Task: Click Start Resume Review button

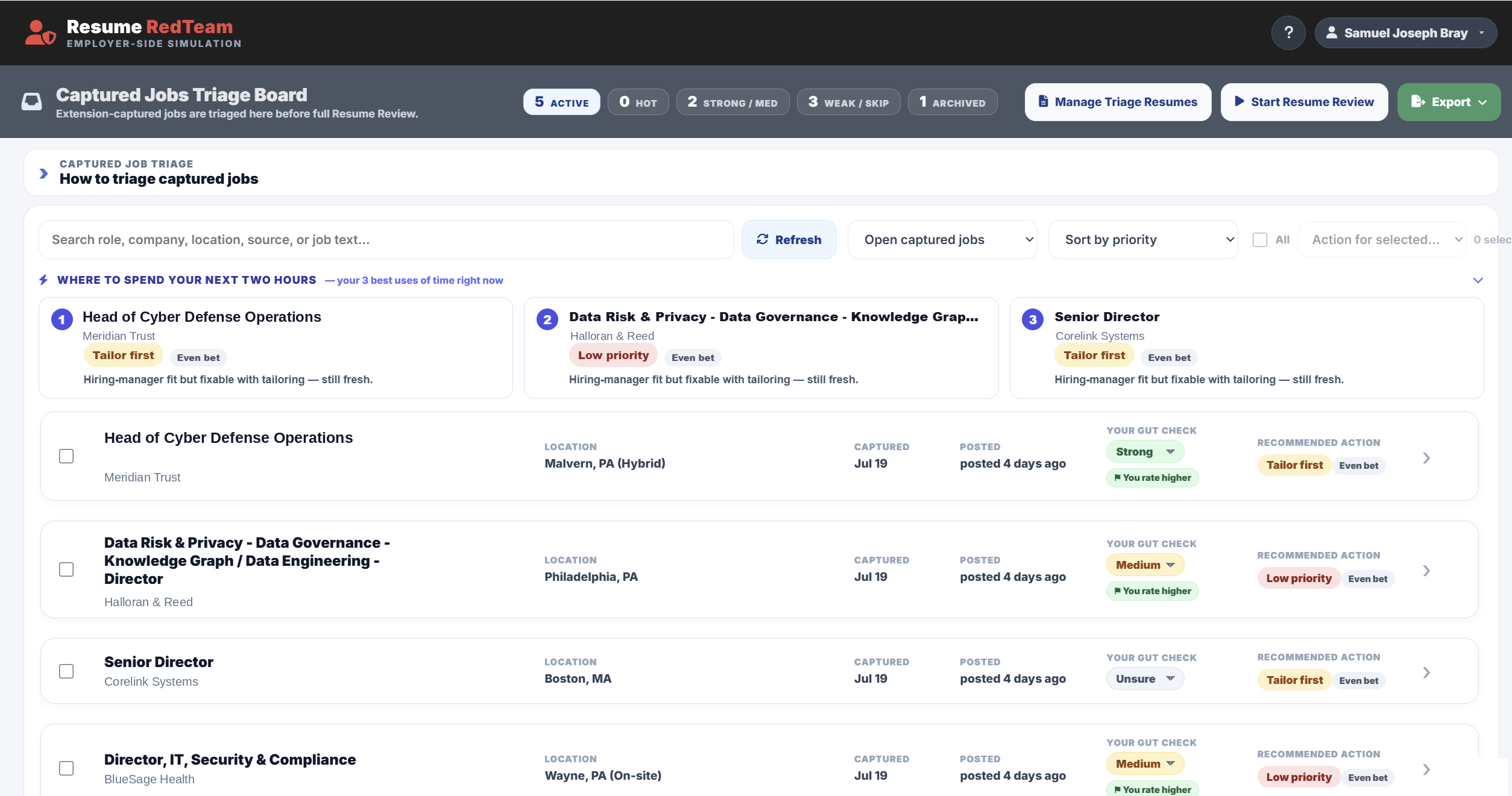Action: (x=1304, y=102)
